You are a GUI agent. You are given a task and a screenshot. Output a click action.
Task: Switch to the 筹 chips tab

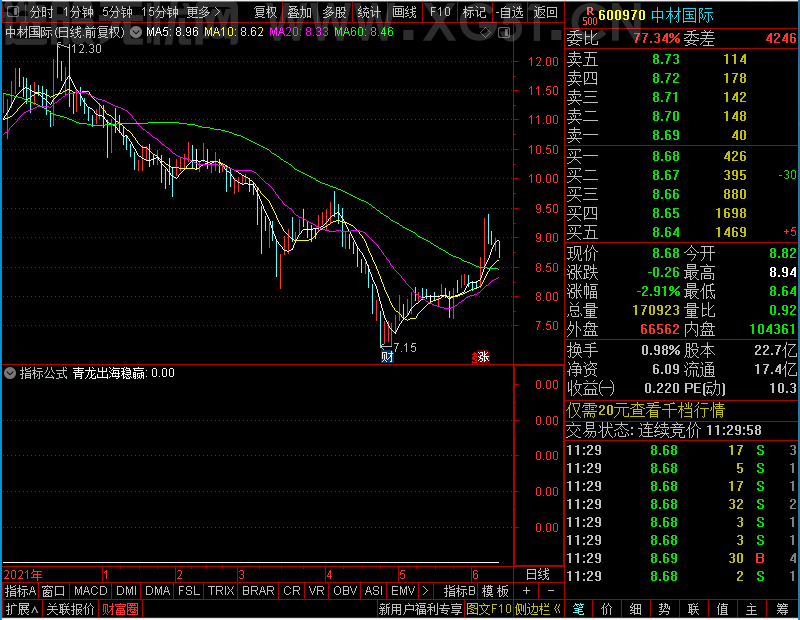(x=783, y=609)
